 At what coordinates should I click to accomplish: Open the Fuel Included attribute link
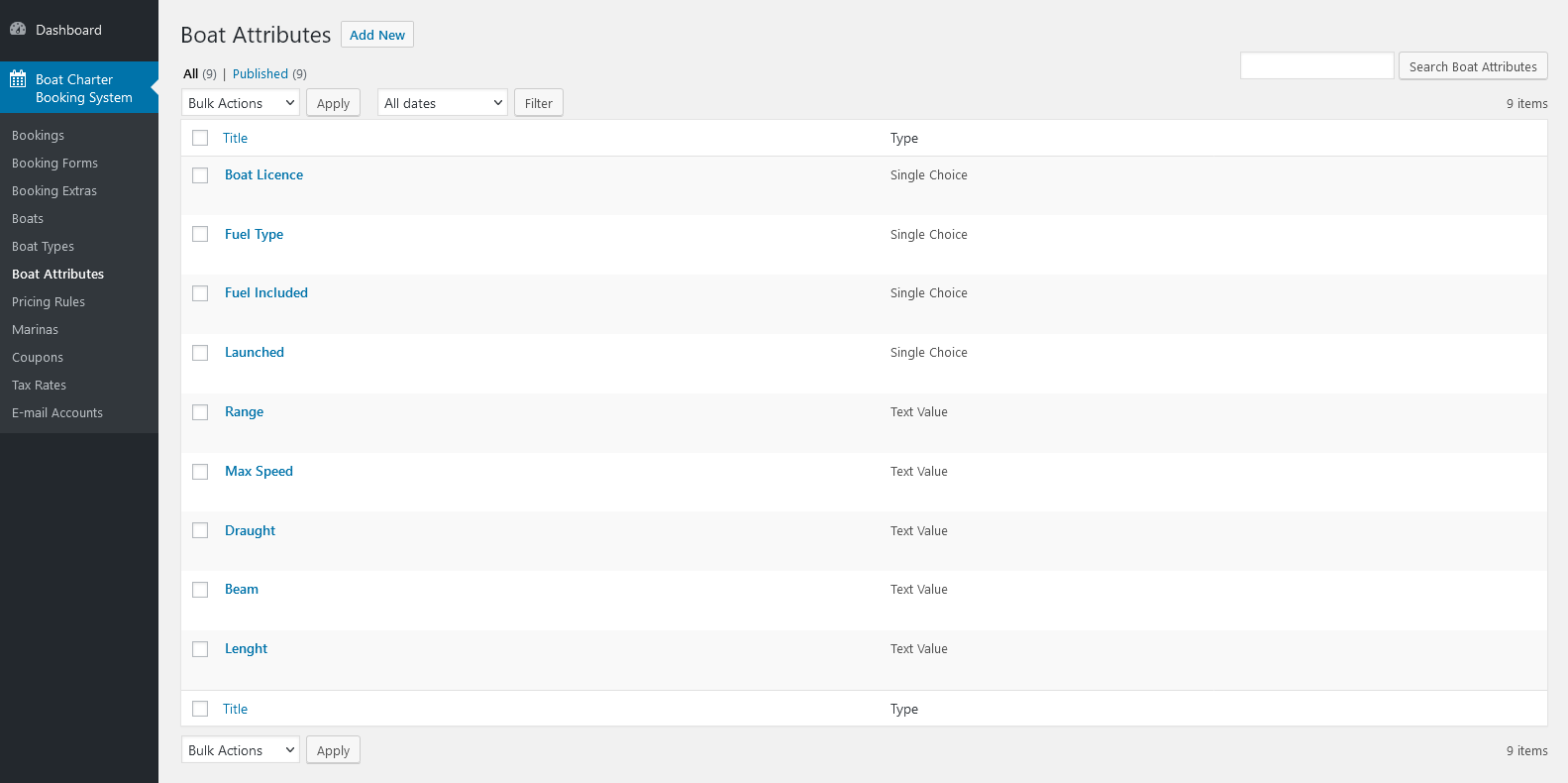click(265, 293)
